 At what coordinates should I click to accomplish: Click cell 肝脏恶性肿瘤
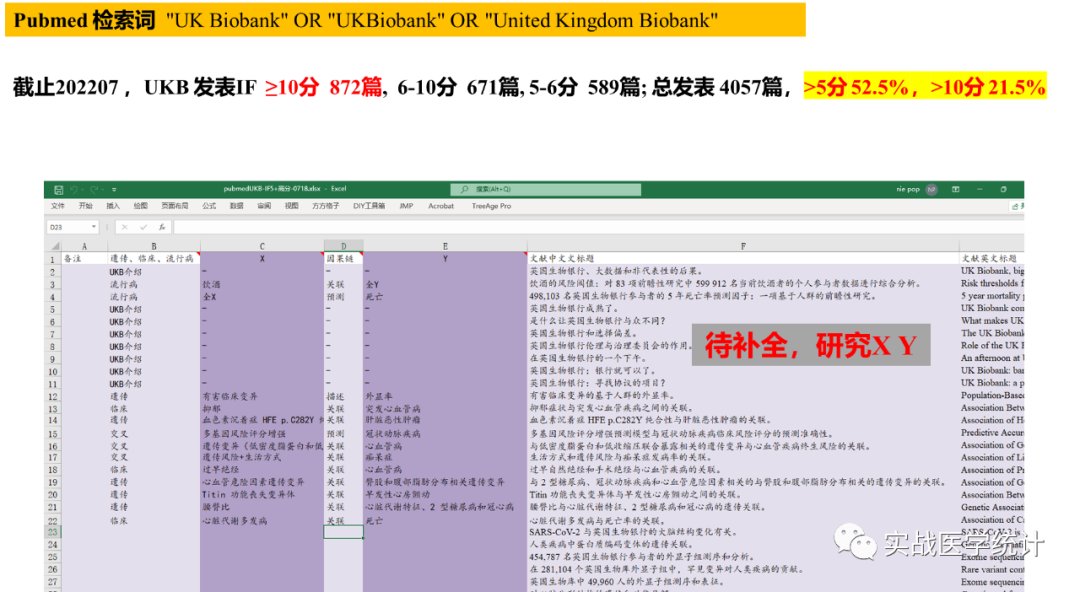445,420
